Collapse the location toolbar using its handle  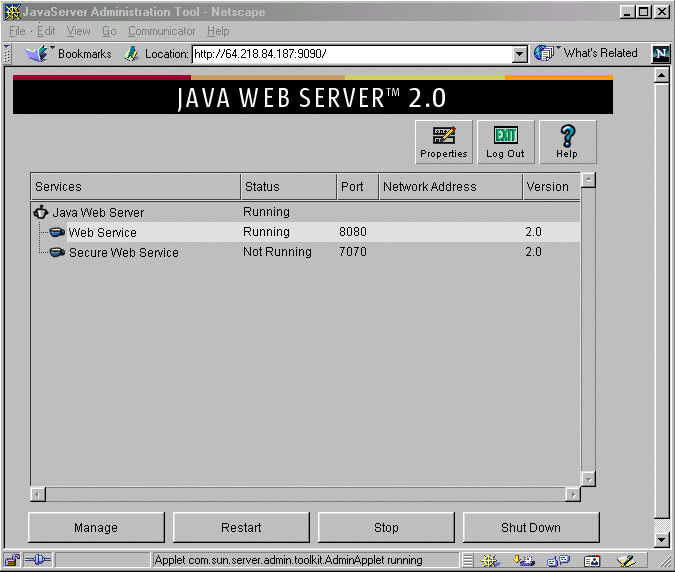click(7, 54)
